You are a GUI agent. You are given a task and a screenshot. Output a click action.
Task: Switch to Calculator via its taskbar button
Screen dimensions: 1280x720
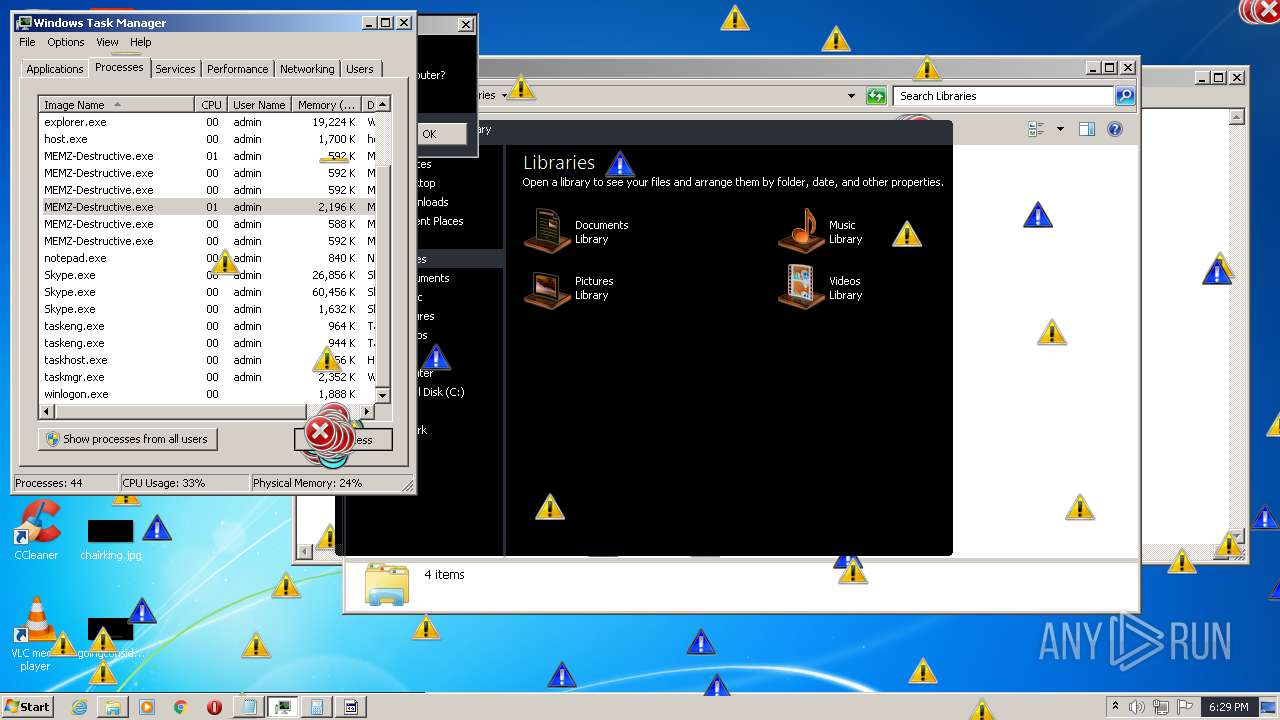click(x=317, y=707)
